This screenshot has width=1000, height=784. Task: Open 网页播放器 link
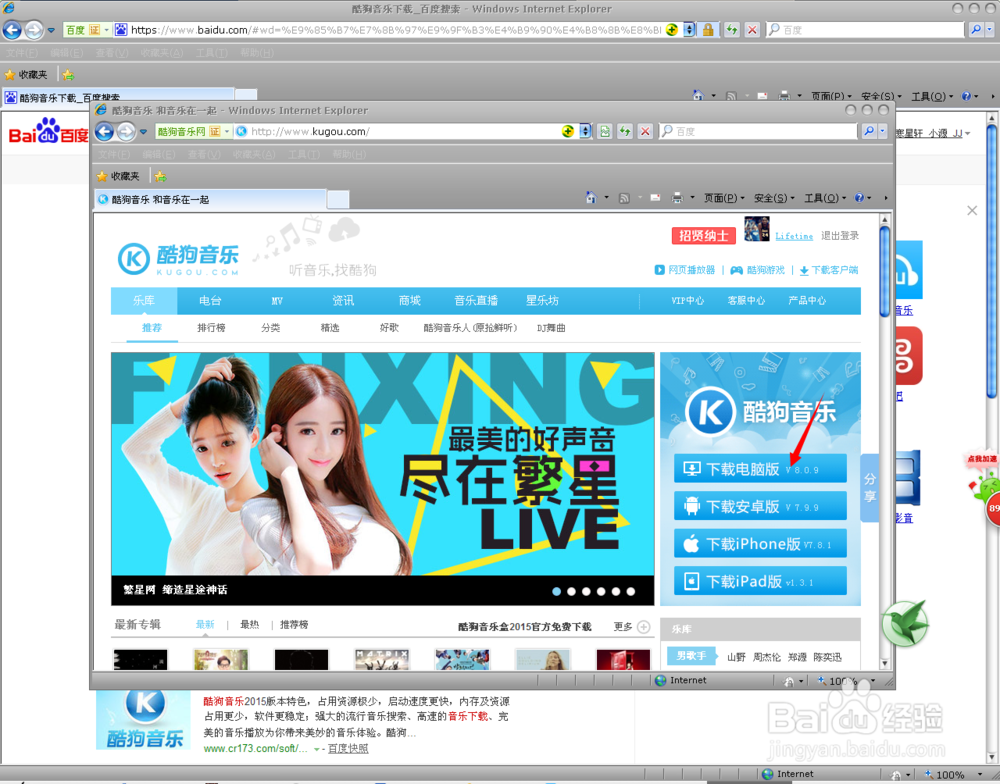click(x=685, y=270)
